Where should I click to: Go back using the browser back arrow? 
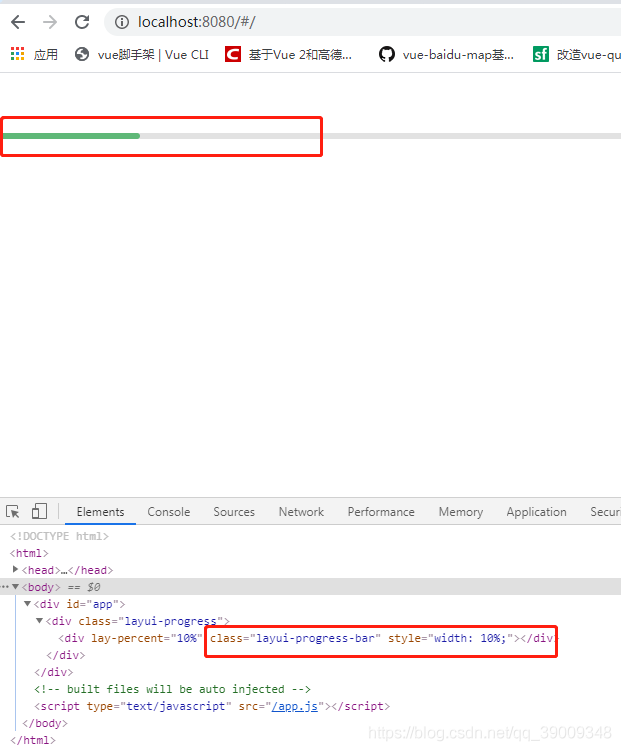pyautogui.click(x=18, y=22)
